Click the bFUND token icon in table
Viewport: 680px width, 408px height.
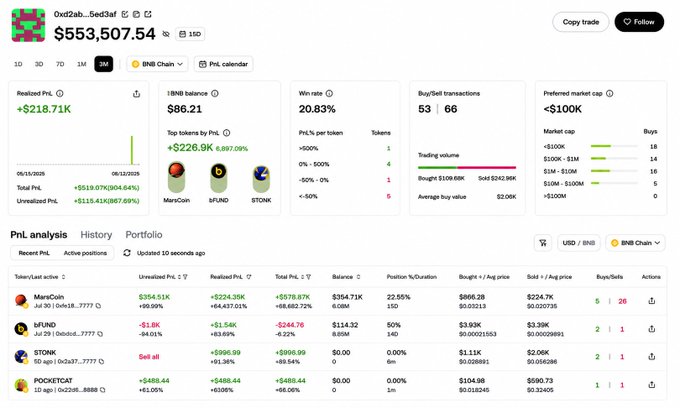pyautogui.click(x=21, y=329)
